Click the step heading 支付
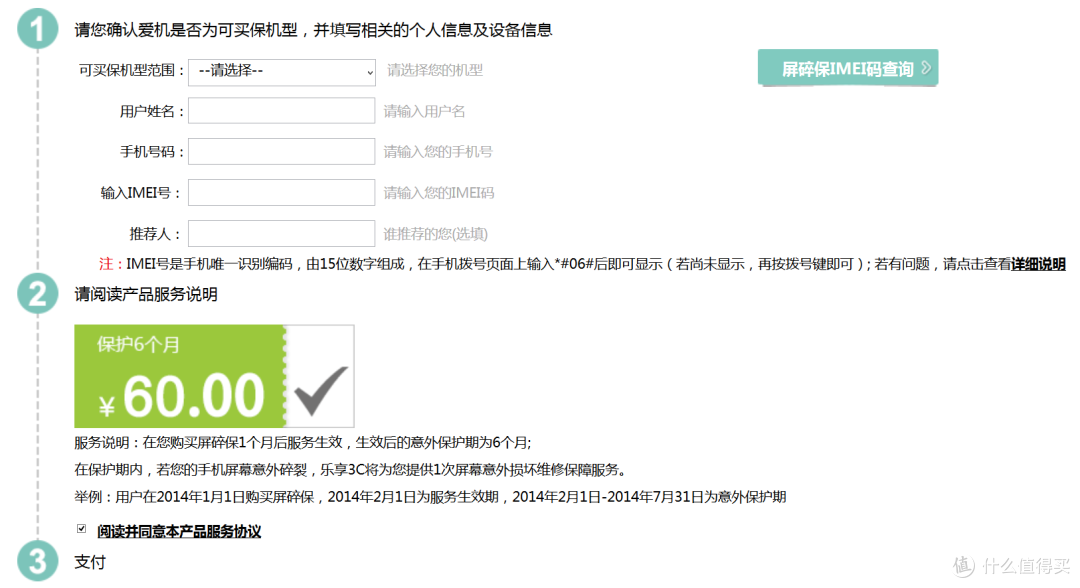 [x=90, y=563]
